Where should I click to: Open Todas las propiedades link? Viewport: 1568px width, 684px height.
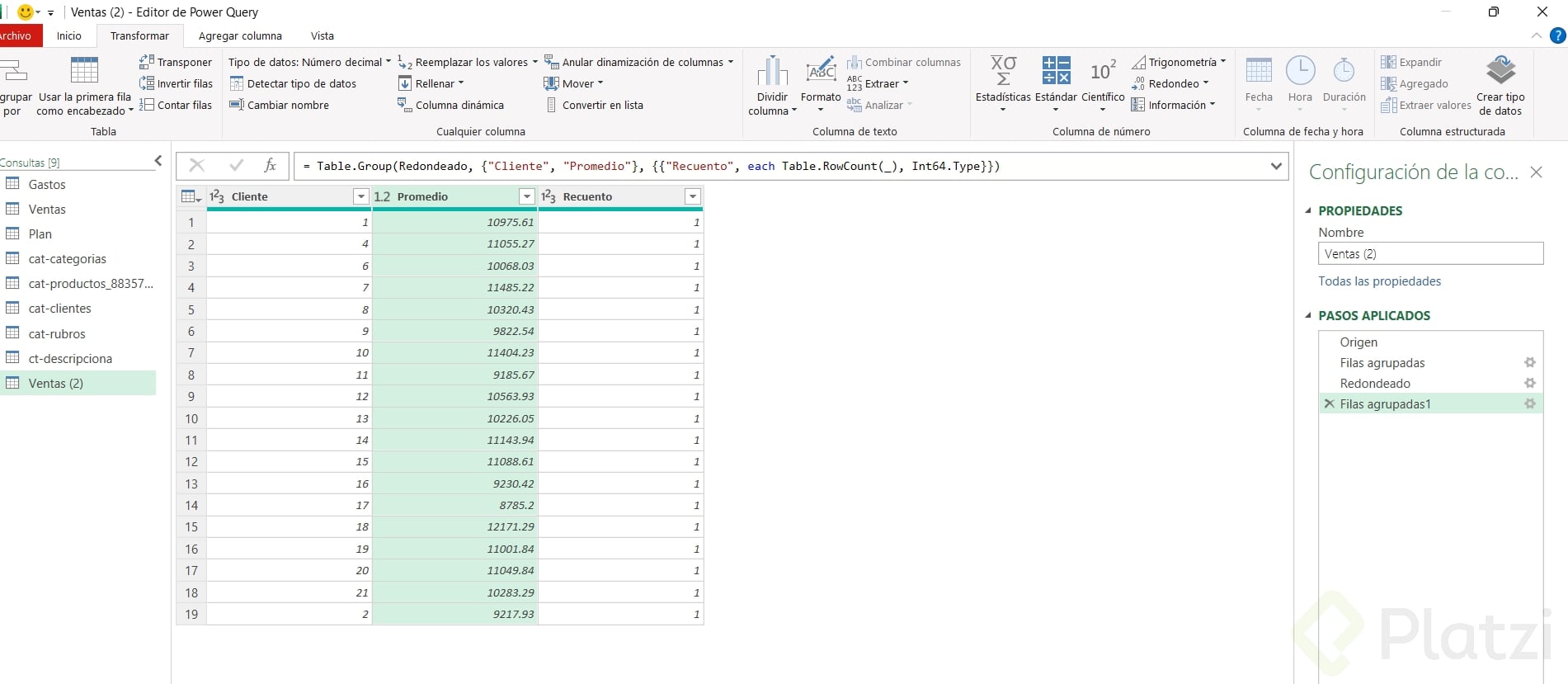click(1379, 281)
